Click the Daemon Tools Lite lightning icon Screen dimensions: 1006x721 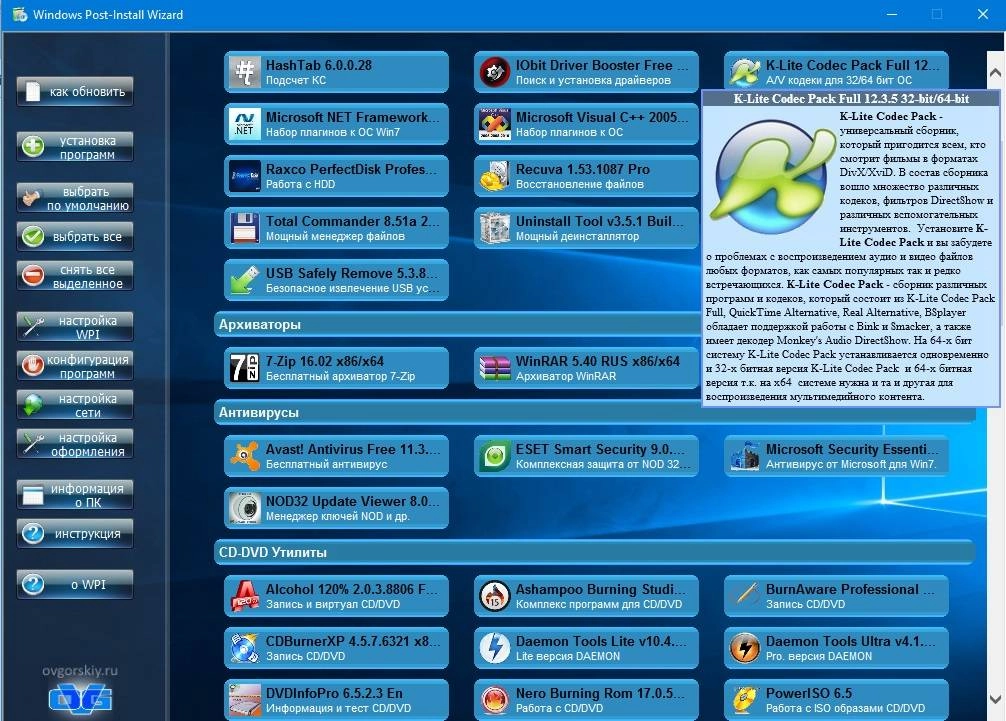[x=495, y=647]
